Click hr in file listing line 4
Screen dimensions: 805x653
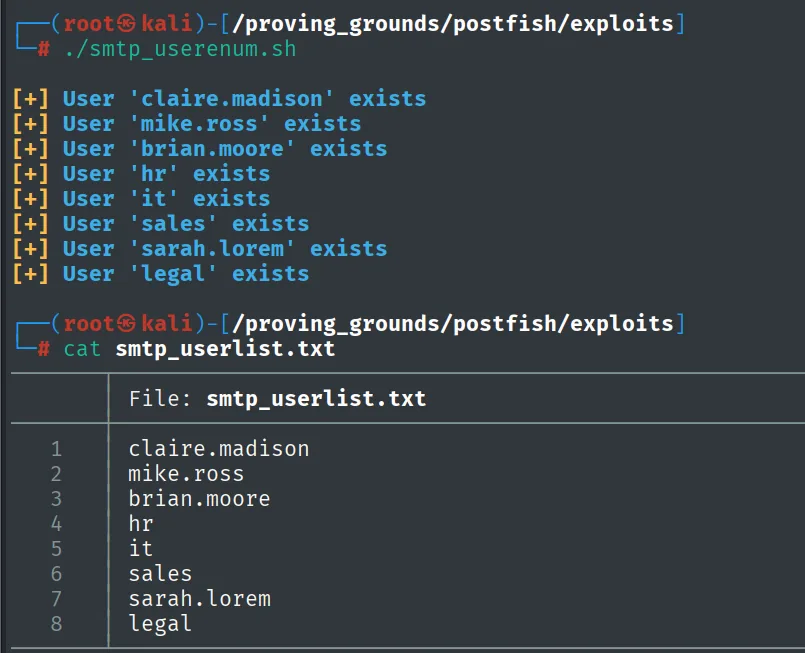pyautogui.click(x=141, y=524)
